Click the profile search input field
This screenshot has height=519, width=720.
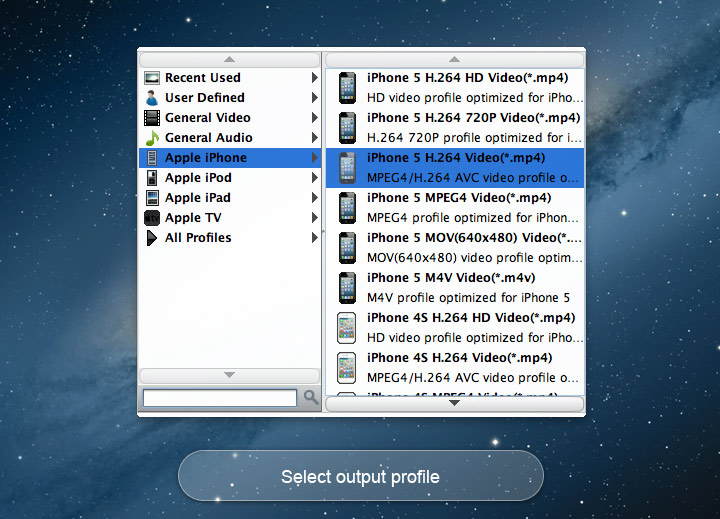[x=220, y=398]
